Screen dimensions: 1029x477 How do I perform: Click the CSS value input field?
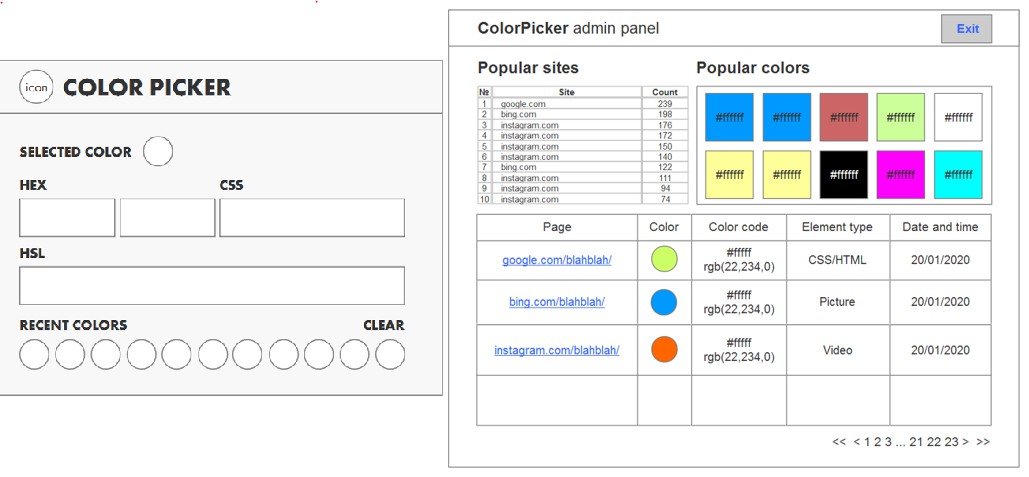pyautogui.click(x=312, y=217)
